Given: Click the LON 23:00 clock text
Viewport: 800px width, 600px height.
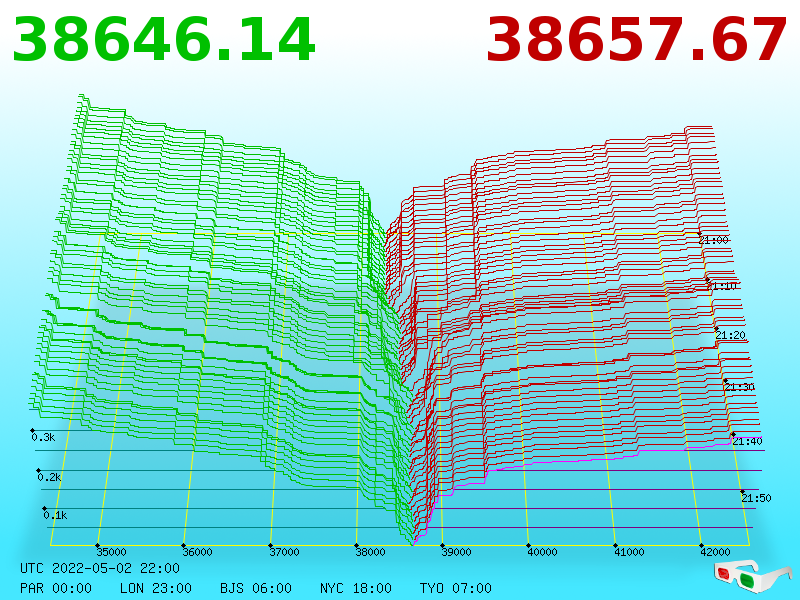Looking at the screenshot, I should [x=156, y=588].
